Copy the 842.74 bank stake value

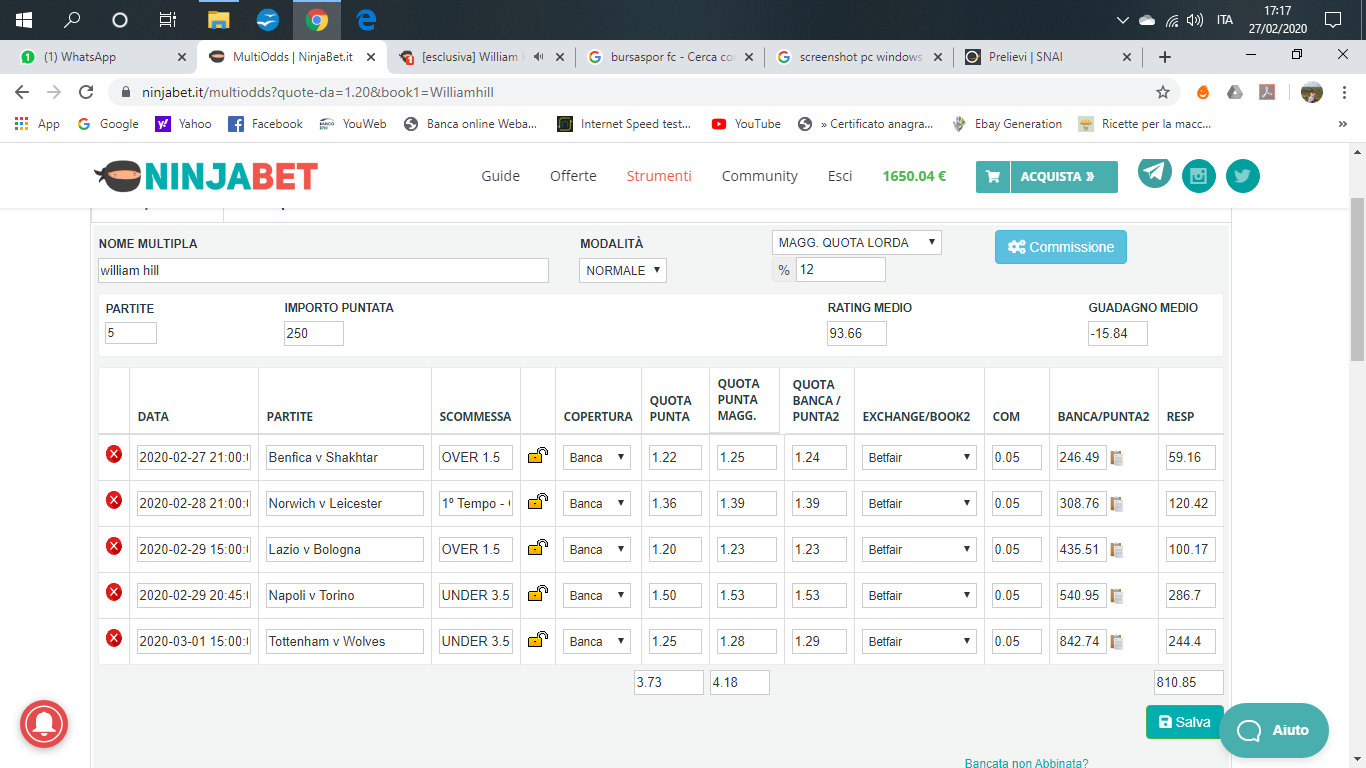click(x=1117, y=642)
